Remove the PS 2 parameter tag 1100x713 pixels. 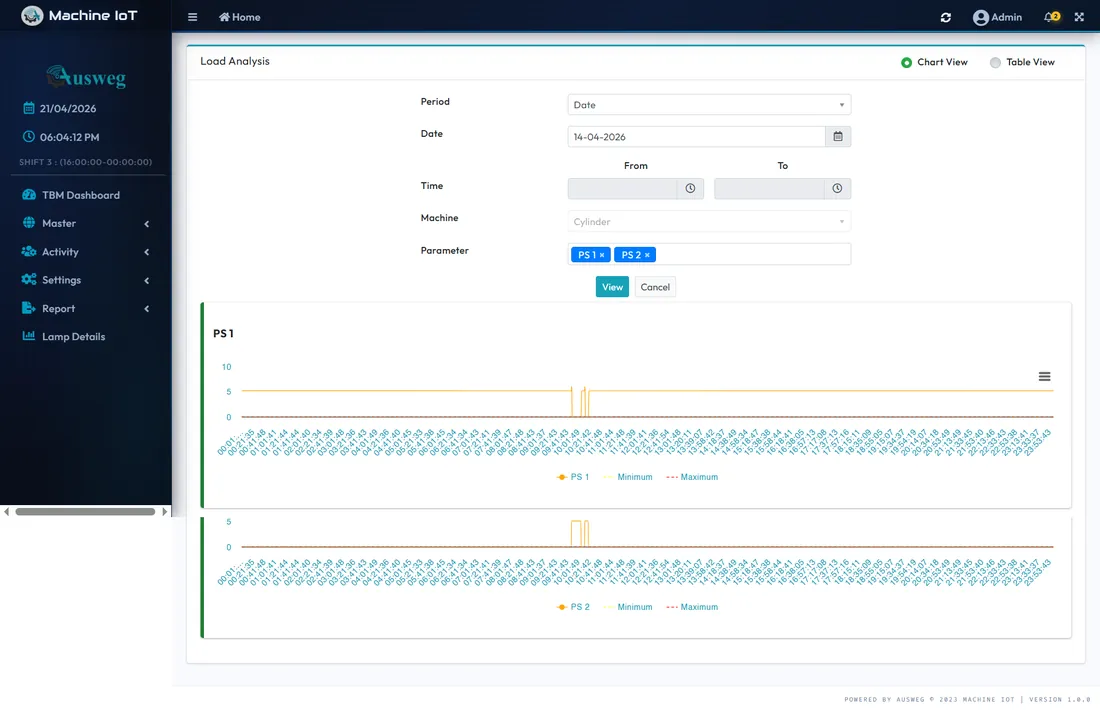tap(647, 255)
